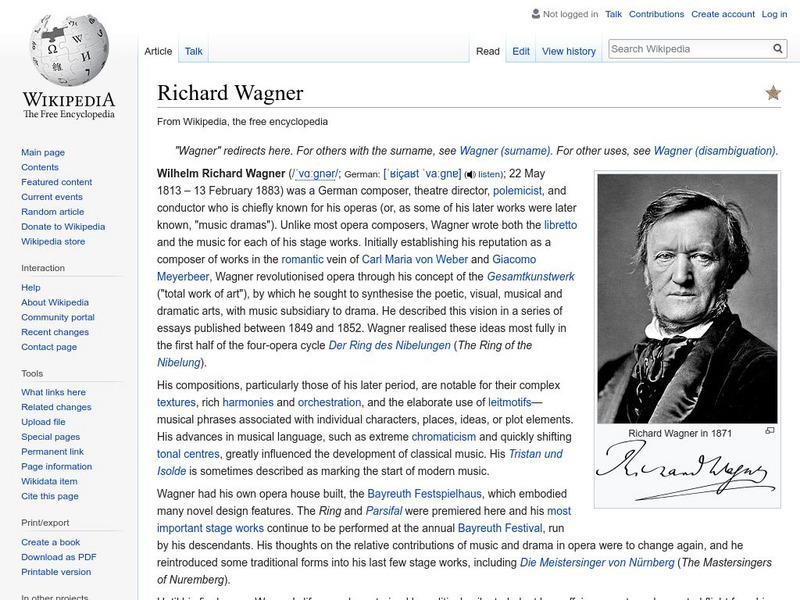Image resolution: width=800 pixels, height=600 pixels.
Task: Follow the Wagner (surname) link
Action: pos(505,151)
